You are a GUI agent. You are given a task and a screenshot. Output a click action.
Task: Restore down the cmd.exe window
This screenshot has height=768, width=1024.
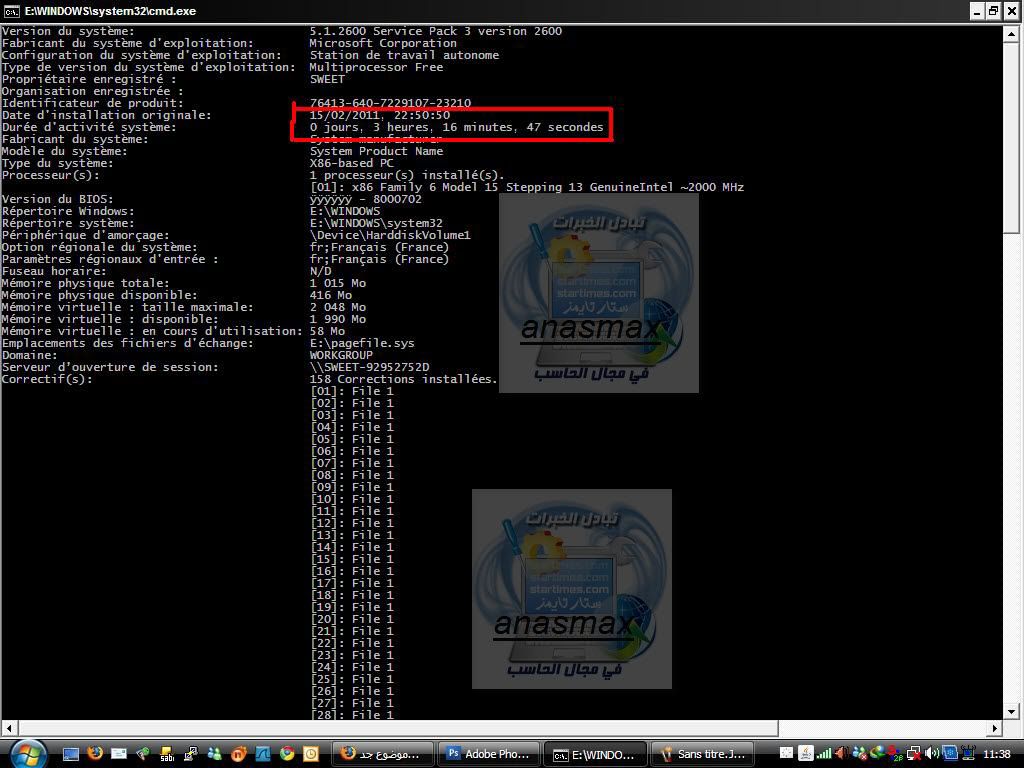click(x=993, y=11)
